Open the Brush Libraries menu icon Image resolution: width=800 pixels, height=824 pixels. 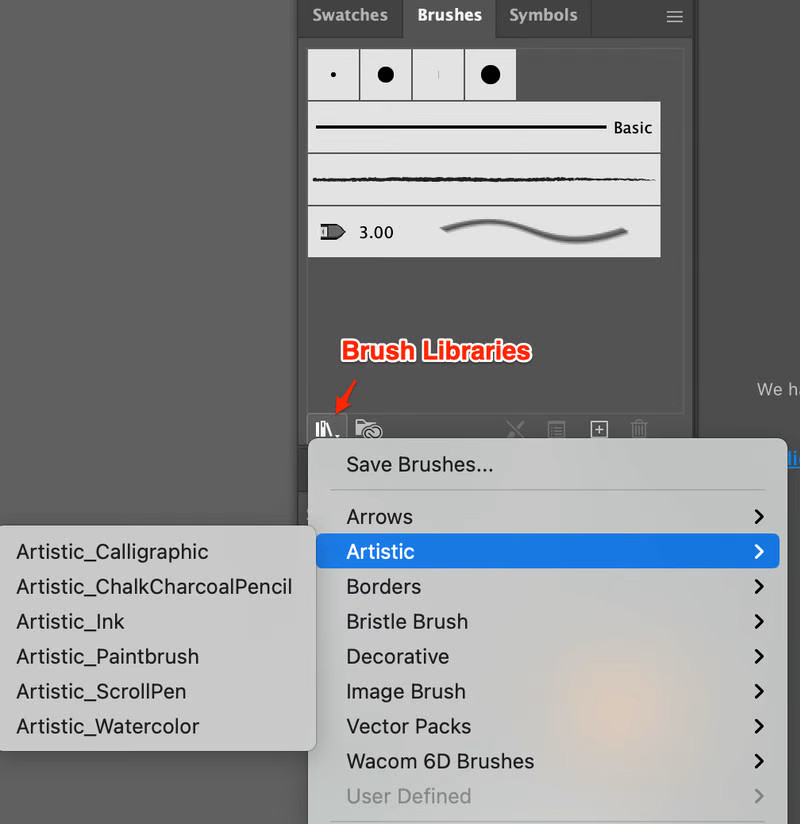click(x=327, y=430)
